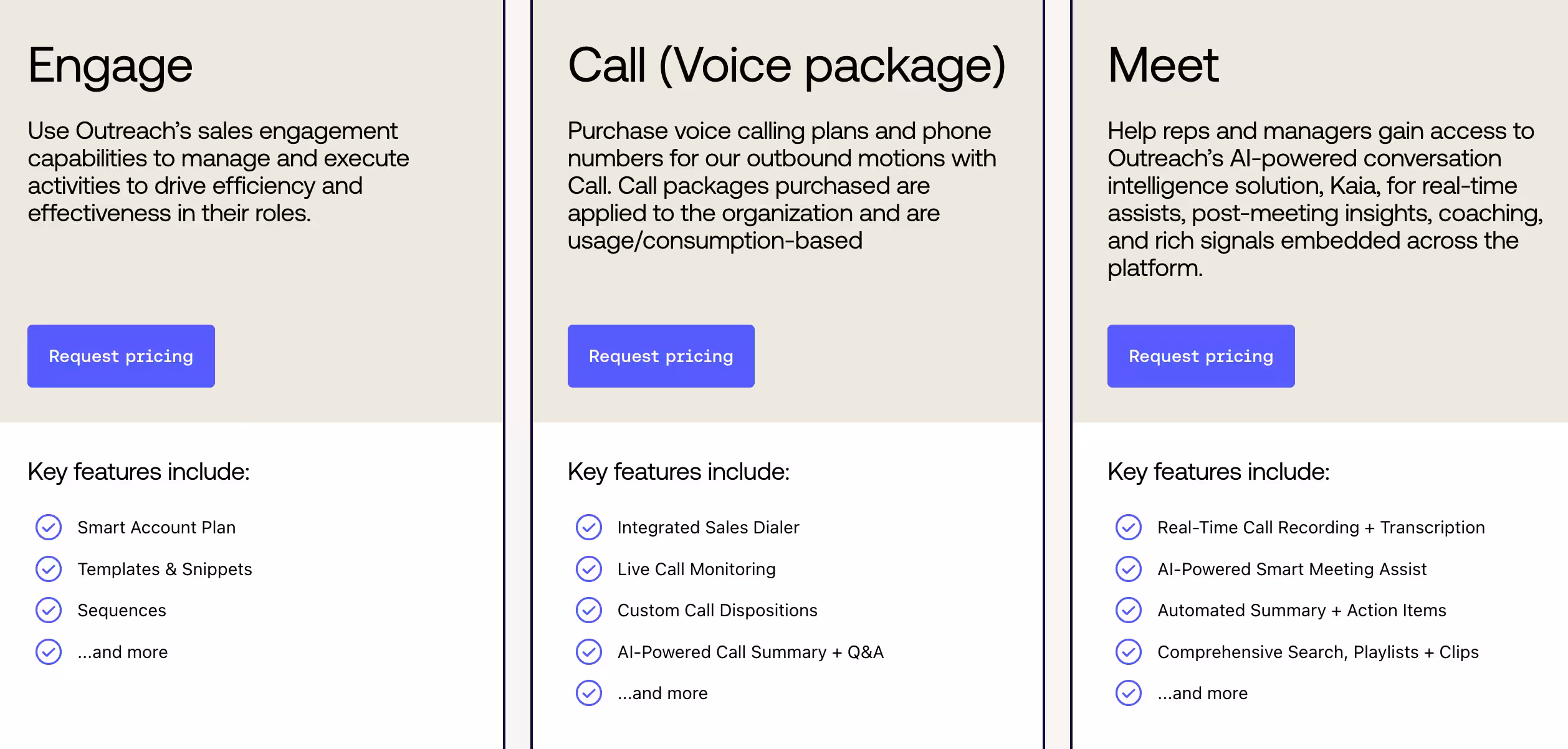Viewport: 1568px width, 749px height.
Task: Request pricing for Call Voice package
Action: [x=661, y=356]
